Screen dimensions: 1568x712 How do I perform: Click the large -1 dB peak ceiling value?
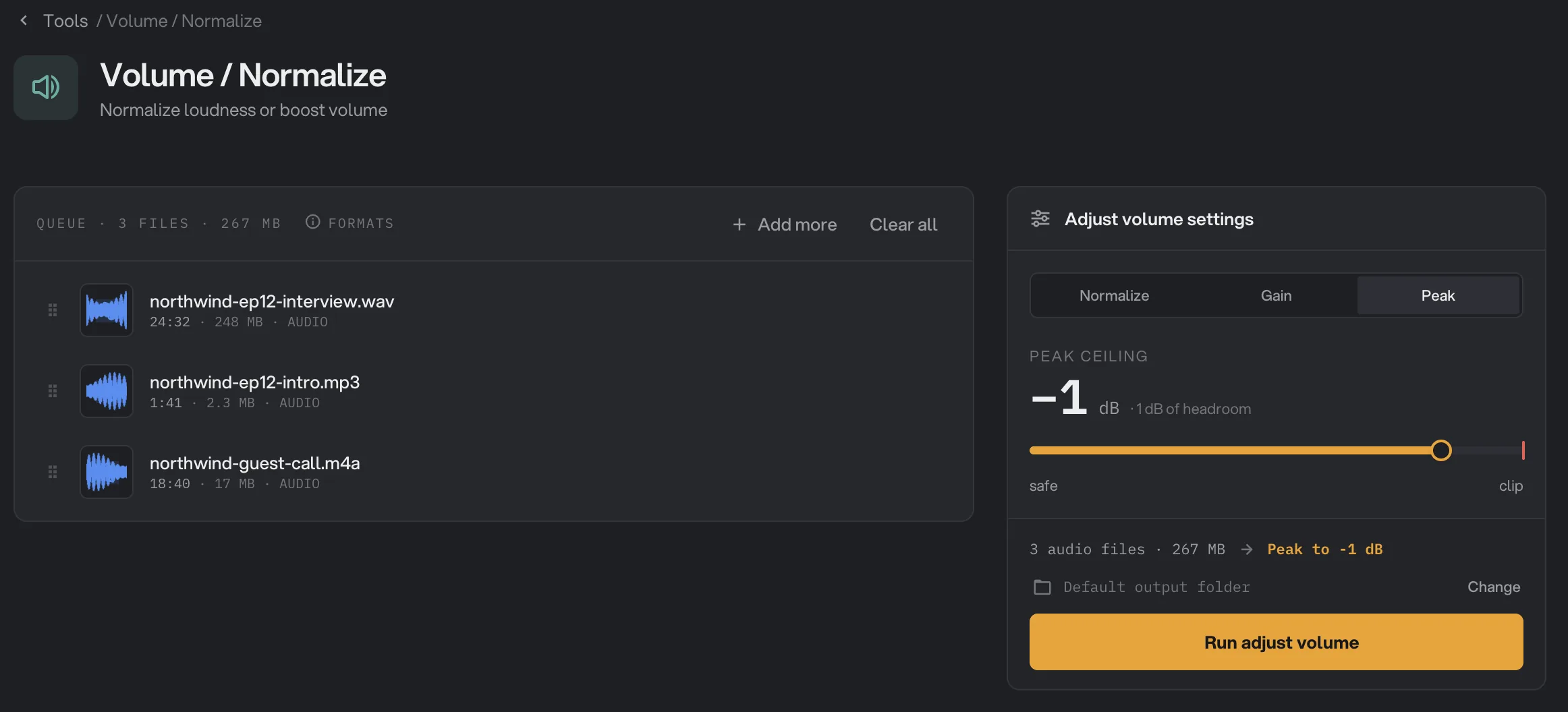pos(1059,397)
